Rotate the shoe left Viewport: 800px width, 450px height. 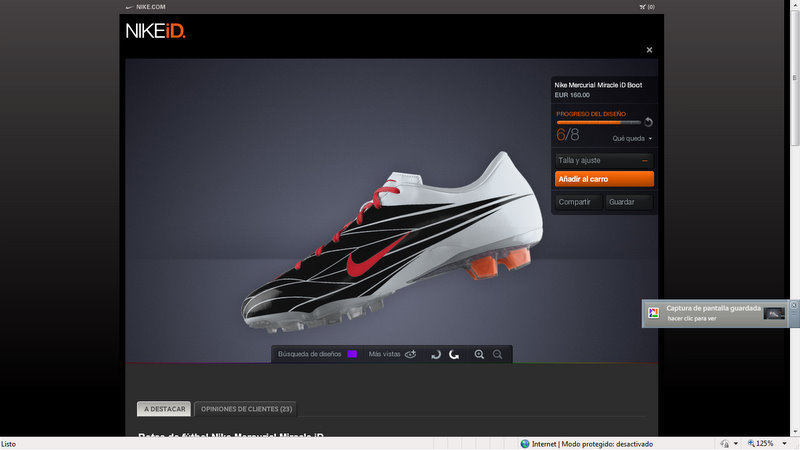click(x=436, y=355)
